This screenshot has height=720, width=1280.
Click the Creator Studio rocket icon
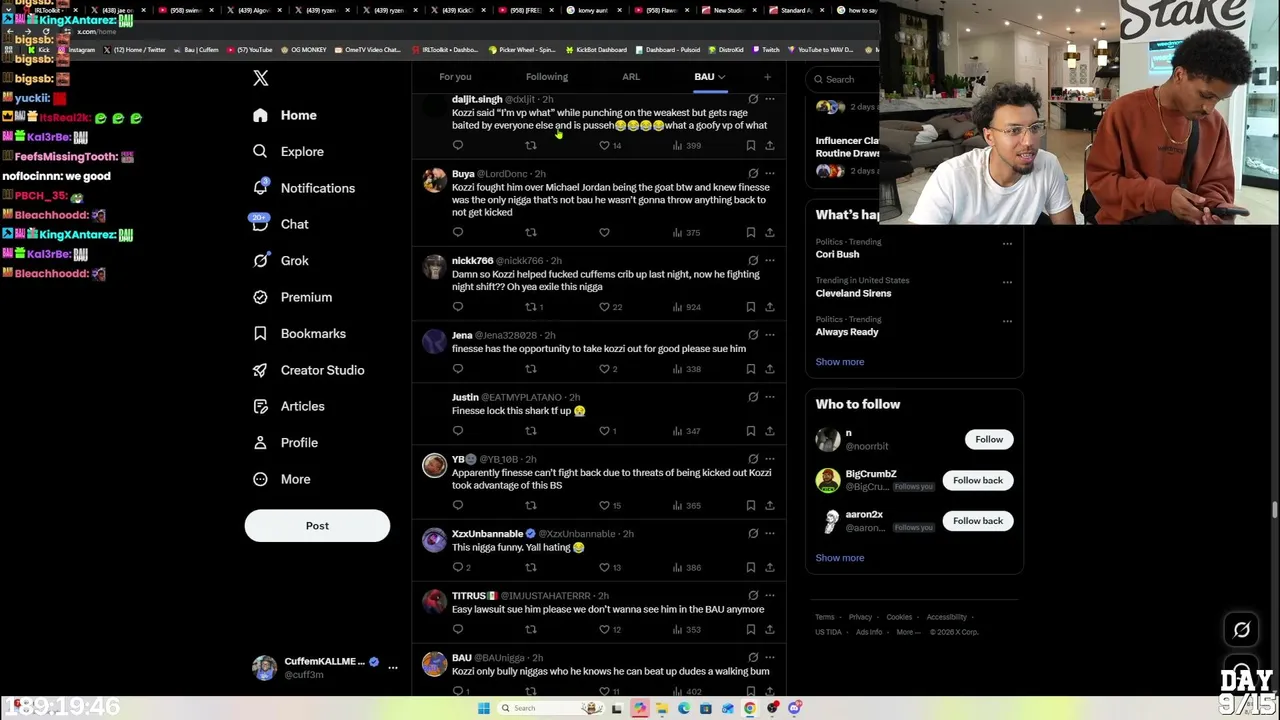point(260,370)
